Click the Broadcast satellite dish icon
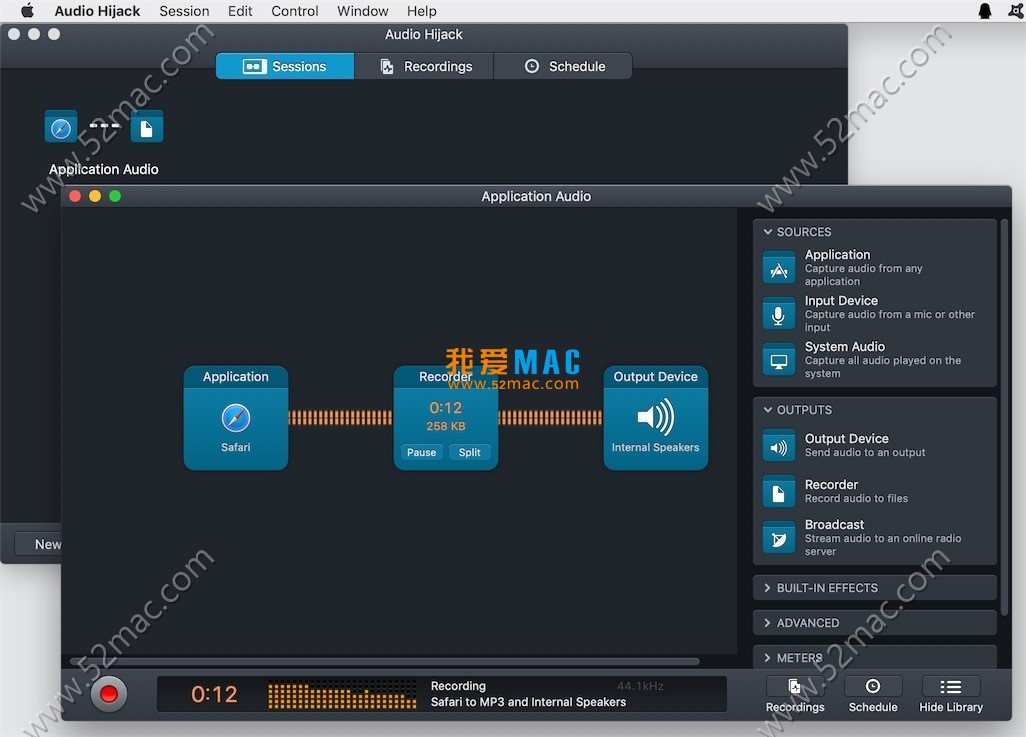The image size is (1026, 737). click(x=778, y=539)
